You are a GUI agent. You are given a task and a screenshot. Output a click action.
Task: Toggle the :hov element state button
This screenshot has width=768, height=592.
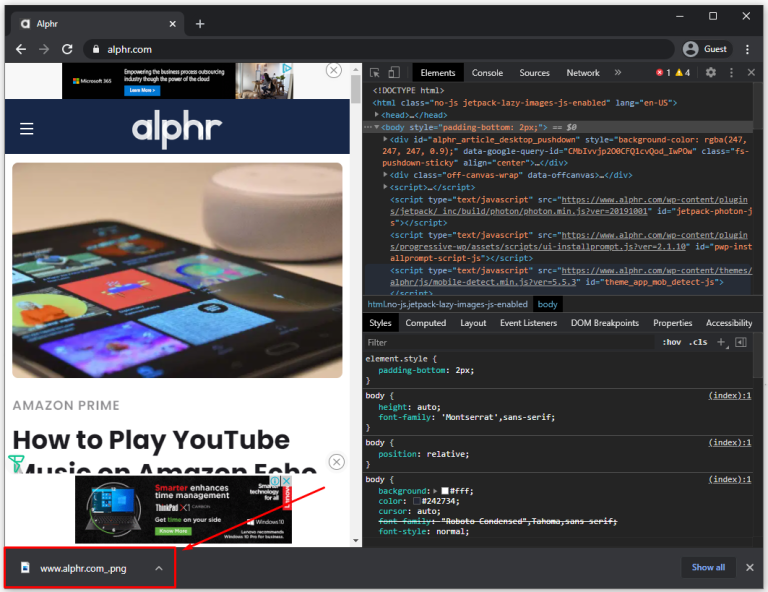coord(672,342)
